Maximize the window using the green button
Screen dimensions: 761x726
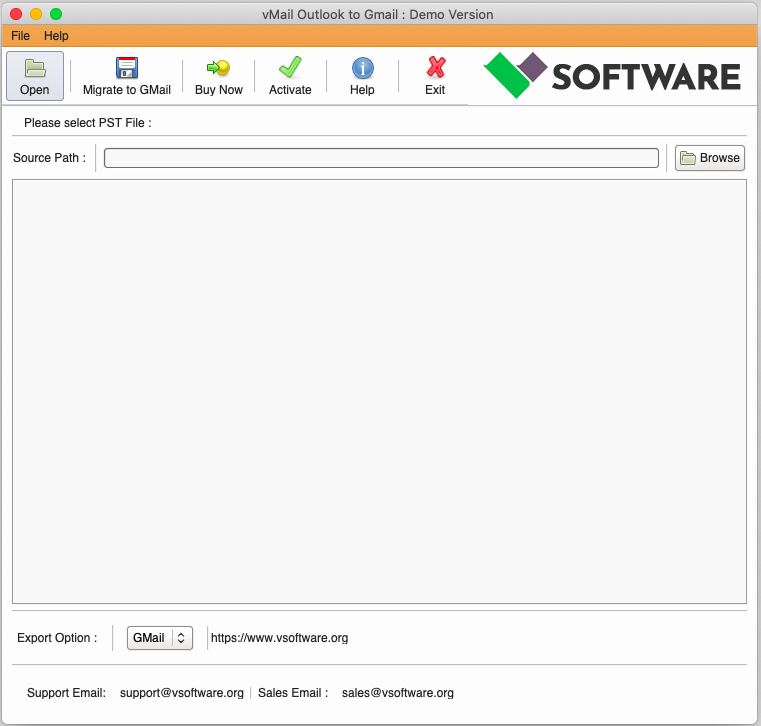click(56, 14)
